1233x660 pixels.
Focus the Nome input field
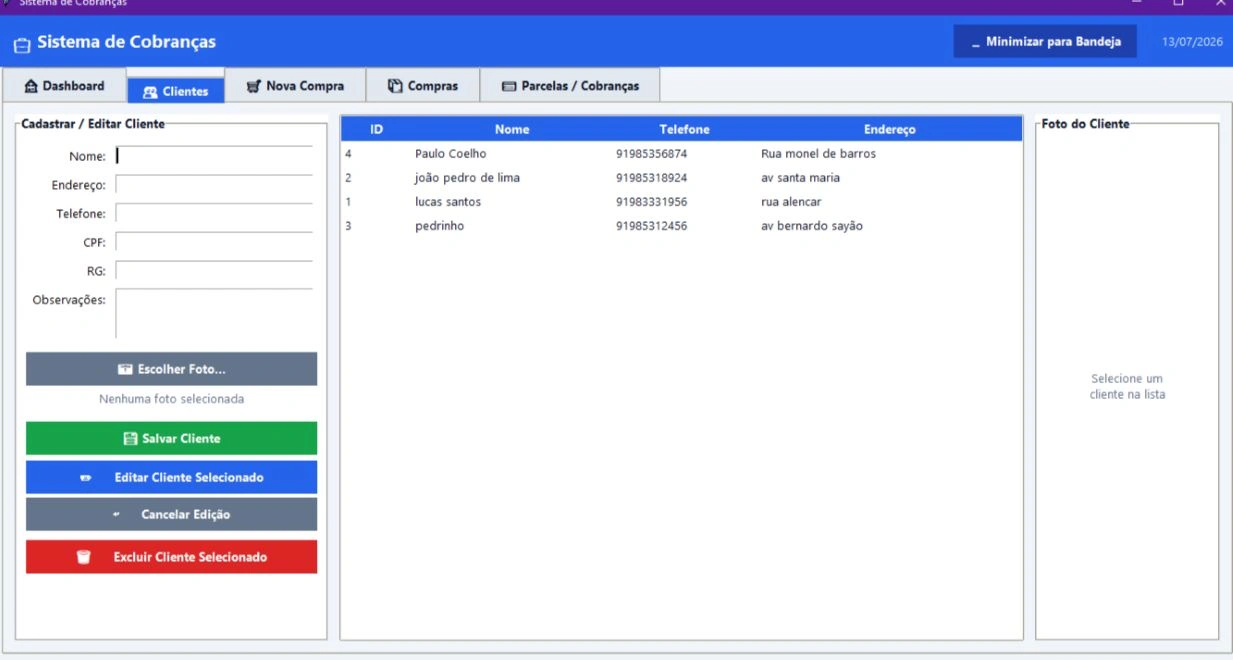point(214,156)
